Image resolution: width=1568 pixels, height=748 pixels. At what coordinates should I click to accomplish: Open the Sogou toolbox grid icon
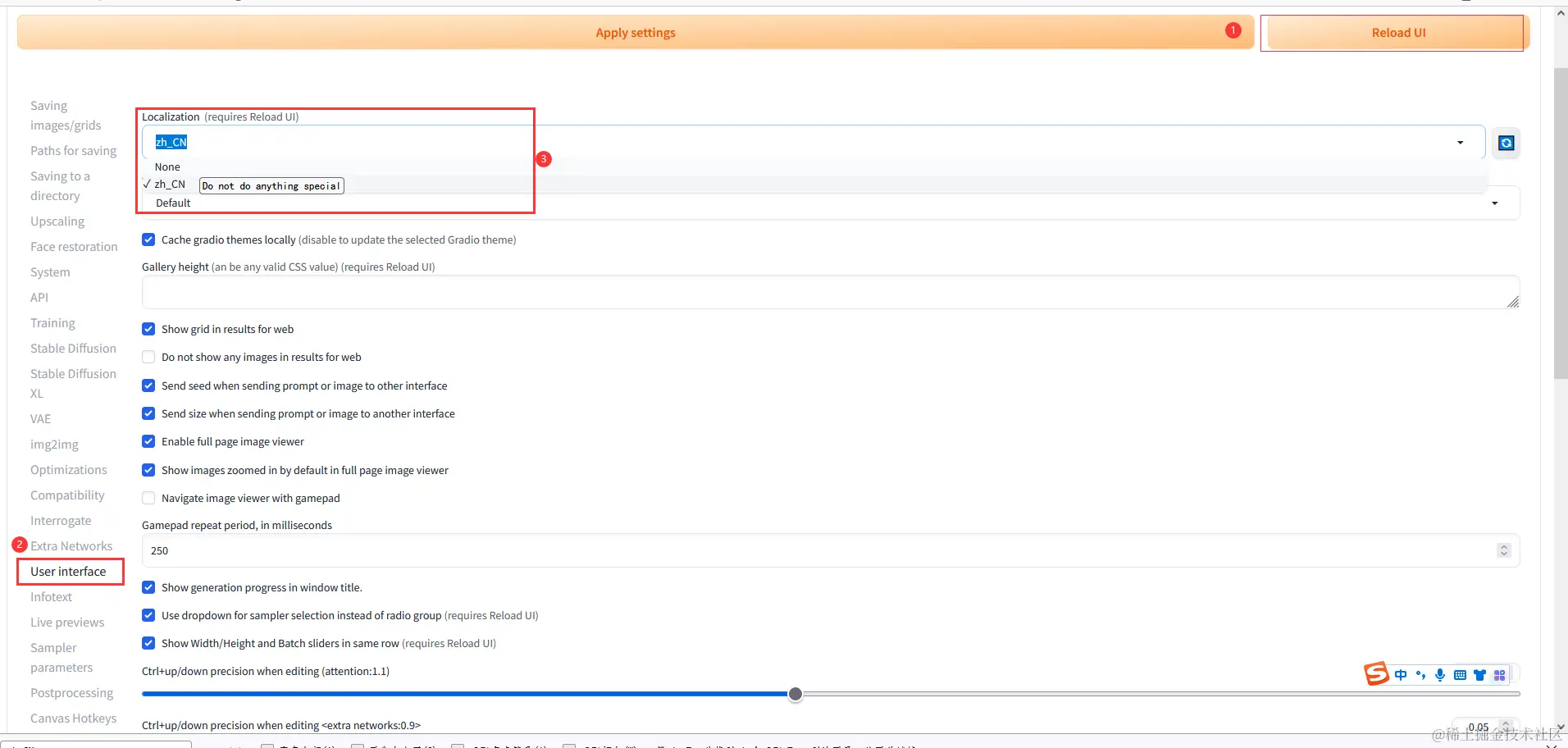point(1499,675)
